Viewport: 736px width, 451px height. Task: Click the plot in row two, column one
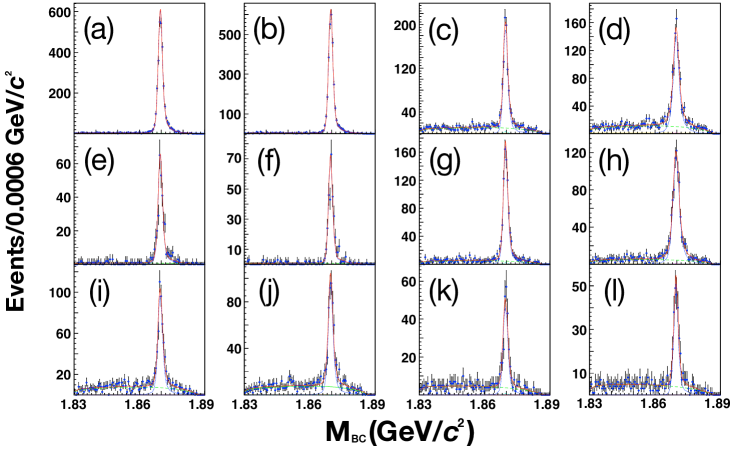139,199
